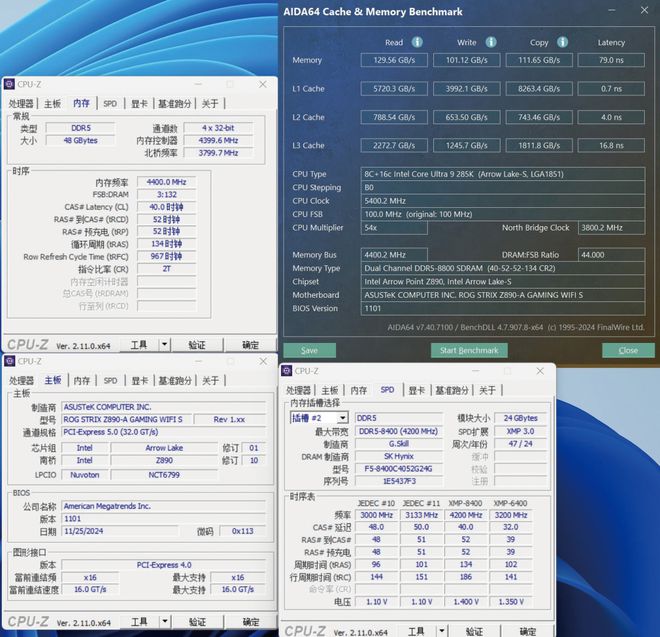660x637 pixels.
Task: Click 工具 button in memory CPU-Z window
Action: tap(139, 345)
